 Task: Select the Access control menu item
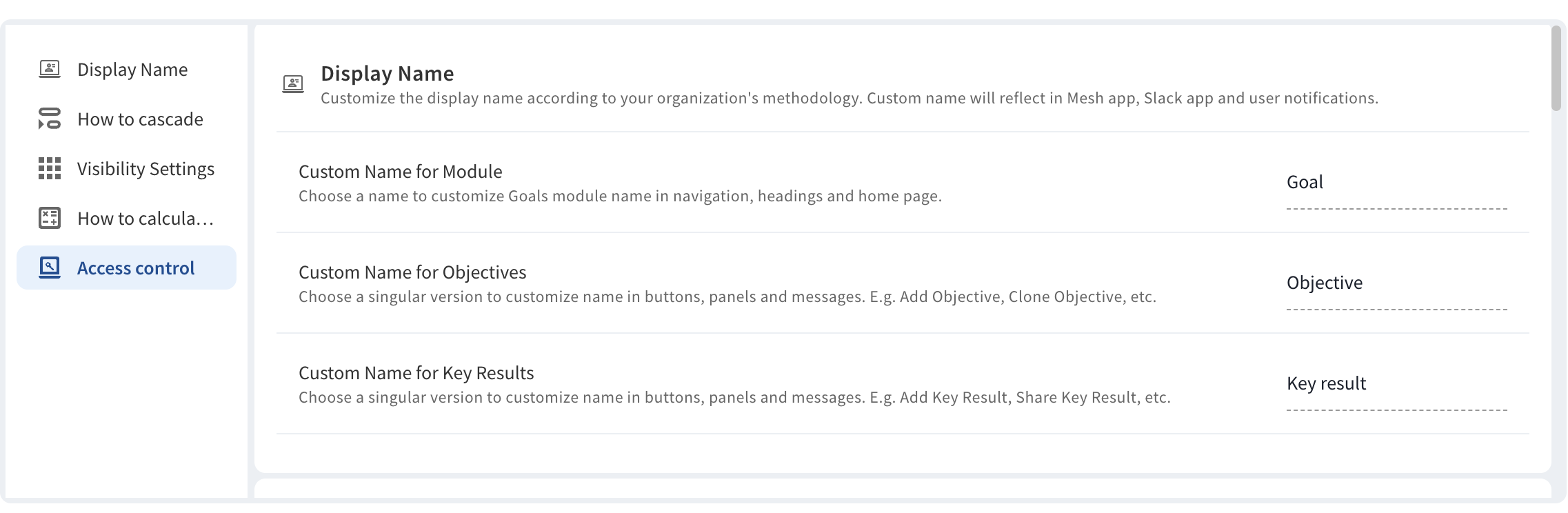tap(127, 268)
